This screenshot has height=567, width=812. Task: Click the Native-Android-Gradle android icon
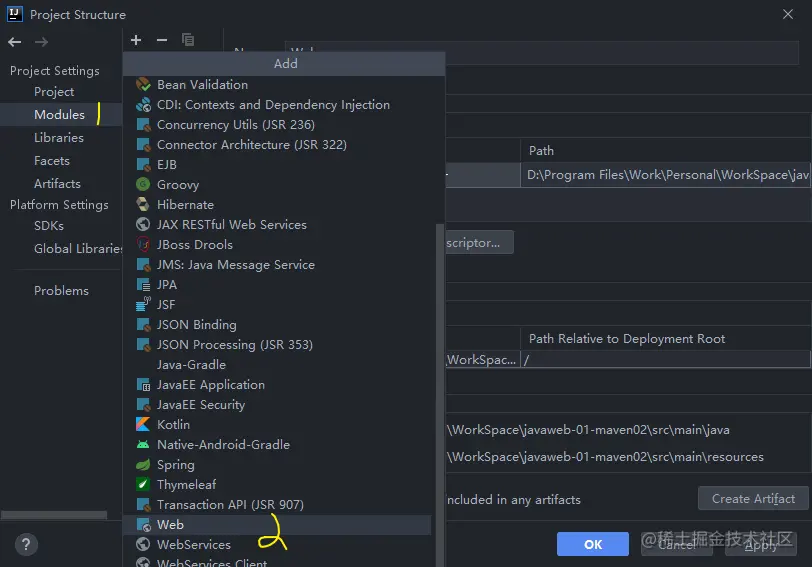click(x=143, y=445)
